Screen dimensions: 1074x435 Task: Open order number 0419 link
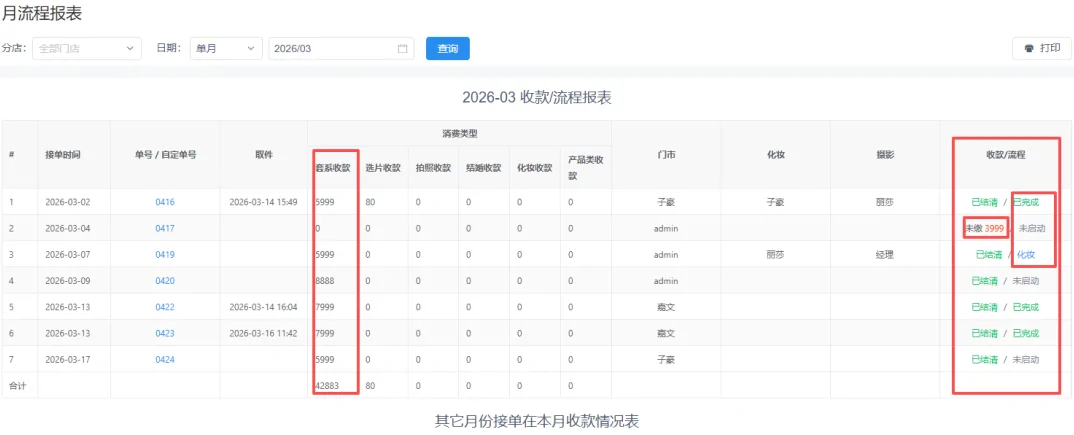pos(165,255)
